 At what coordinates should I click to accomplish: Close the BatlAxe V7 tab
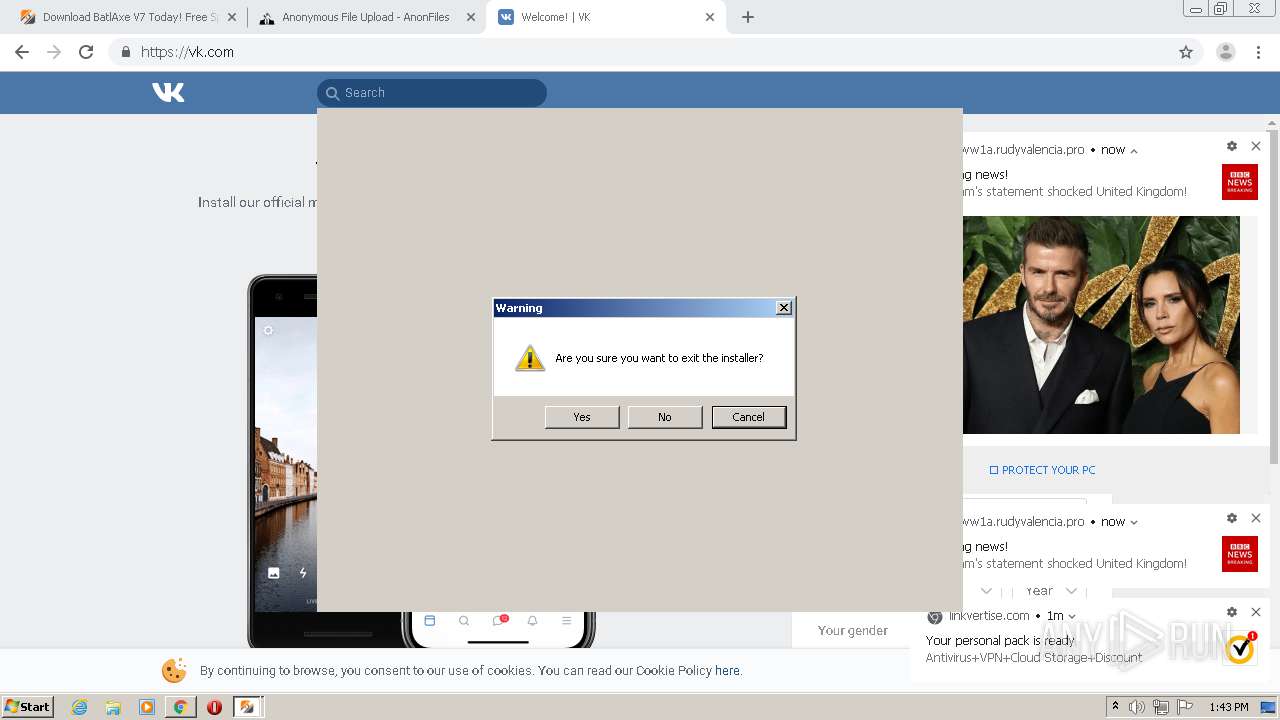(231, 17)
